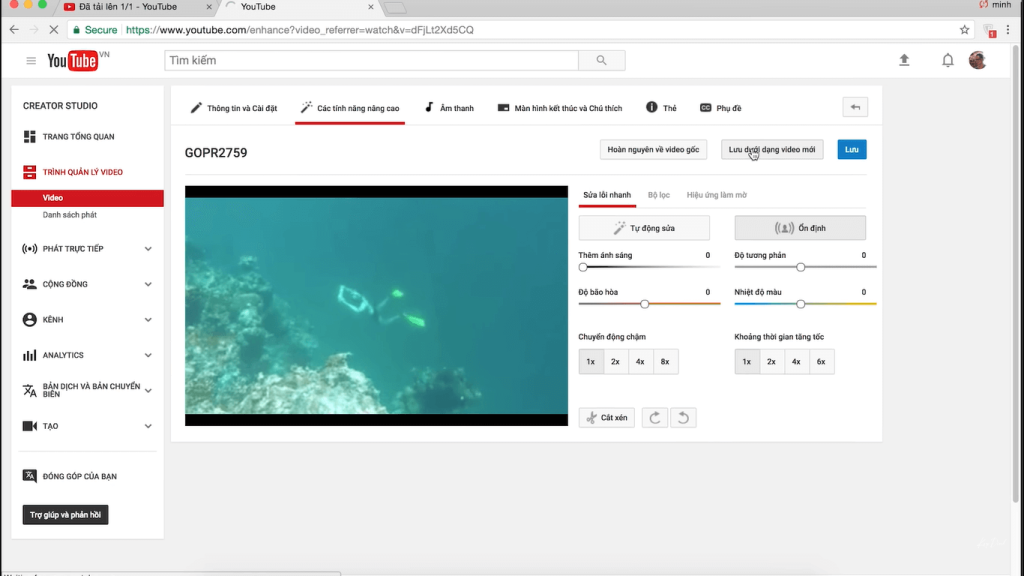Switch to the Âm thanh tab
The height and width of the screenshot is (576, 1024).
(449, 108)
